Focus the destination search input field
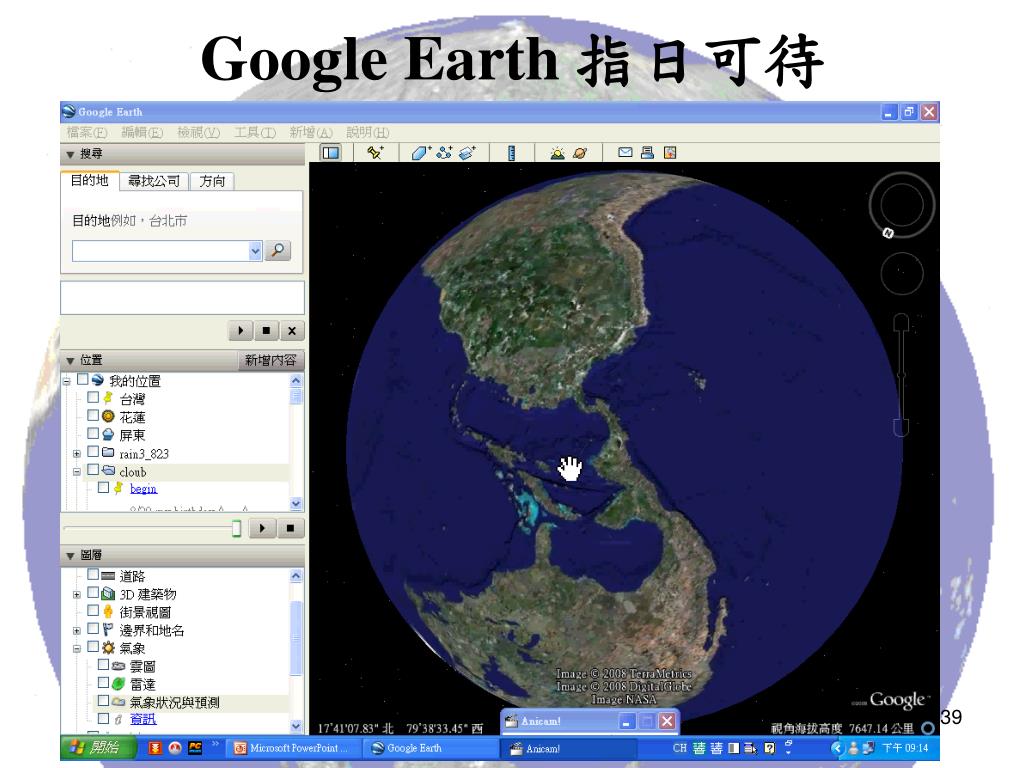Screen dimensions: 1024x768 point(161,251)
